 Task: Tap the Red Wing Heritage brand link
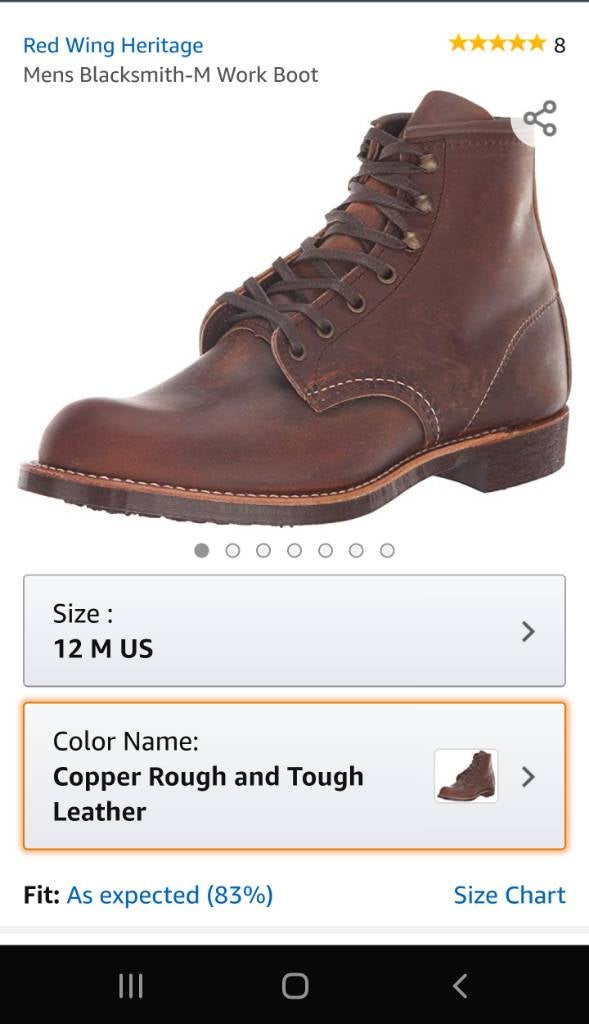click(112, 44)
